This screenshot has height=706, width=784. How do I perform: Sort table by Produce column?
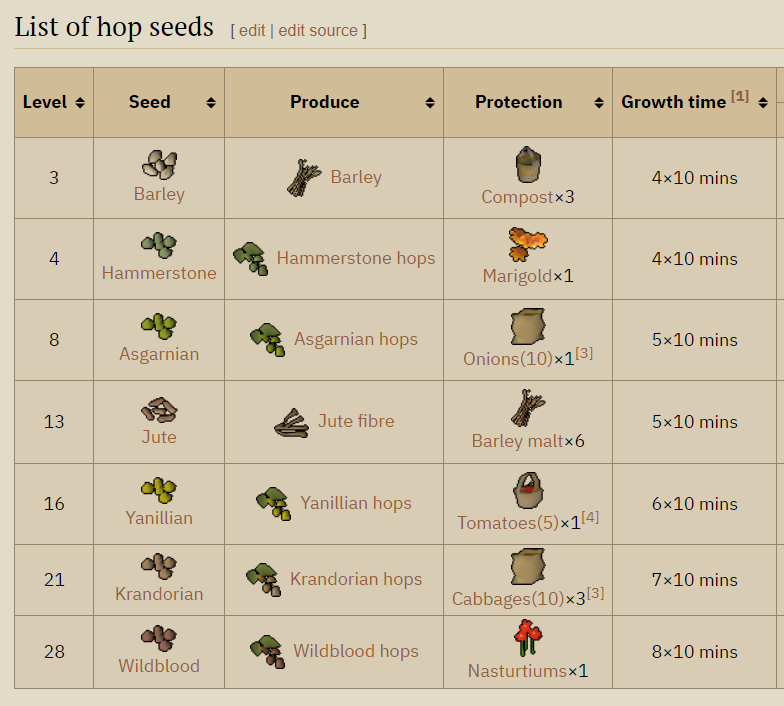[430, 103]
